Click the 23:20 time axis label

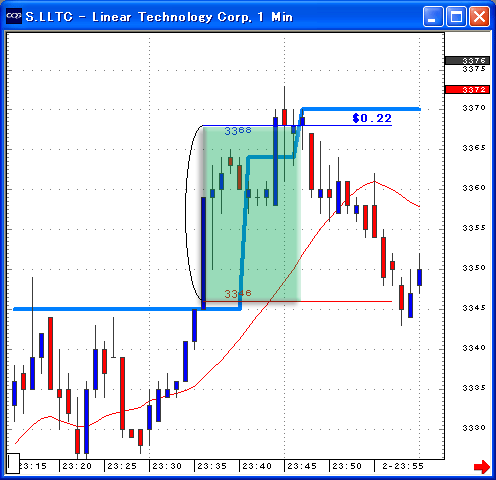click(x=77, y=466)
